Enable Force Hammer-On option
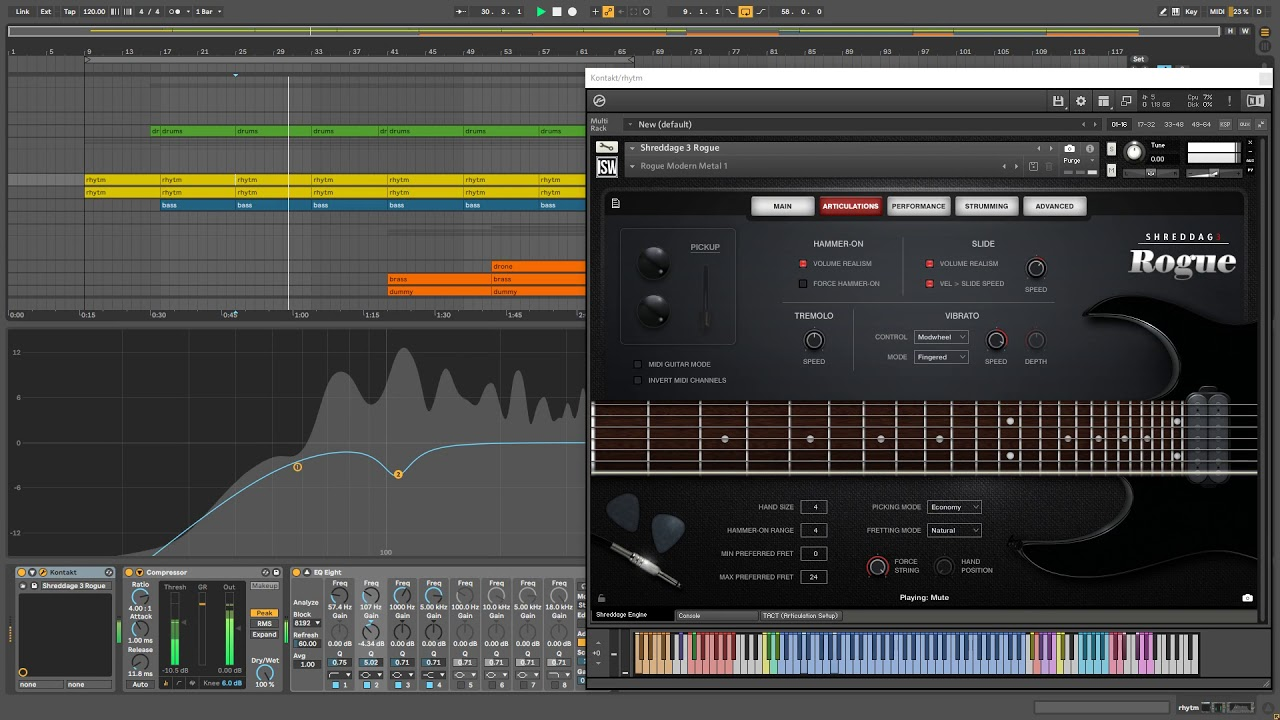Image resolution: width=1280 pixels, height=720 pixels. coord(803,284)
